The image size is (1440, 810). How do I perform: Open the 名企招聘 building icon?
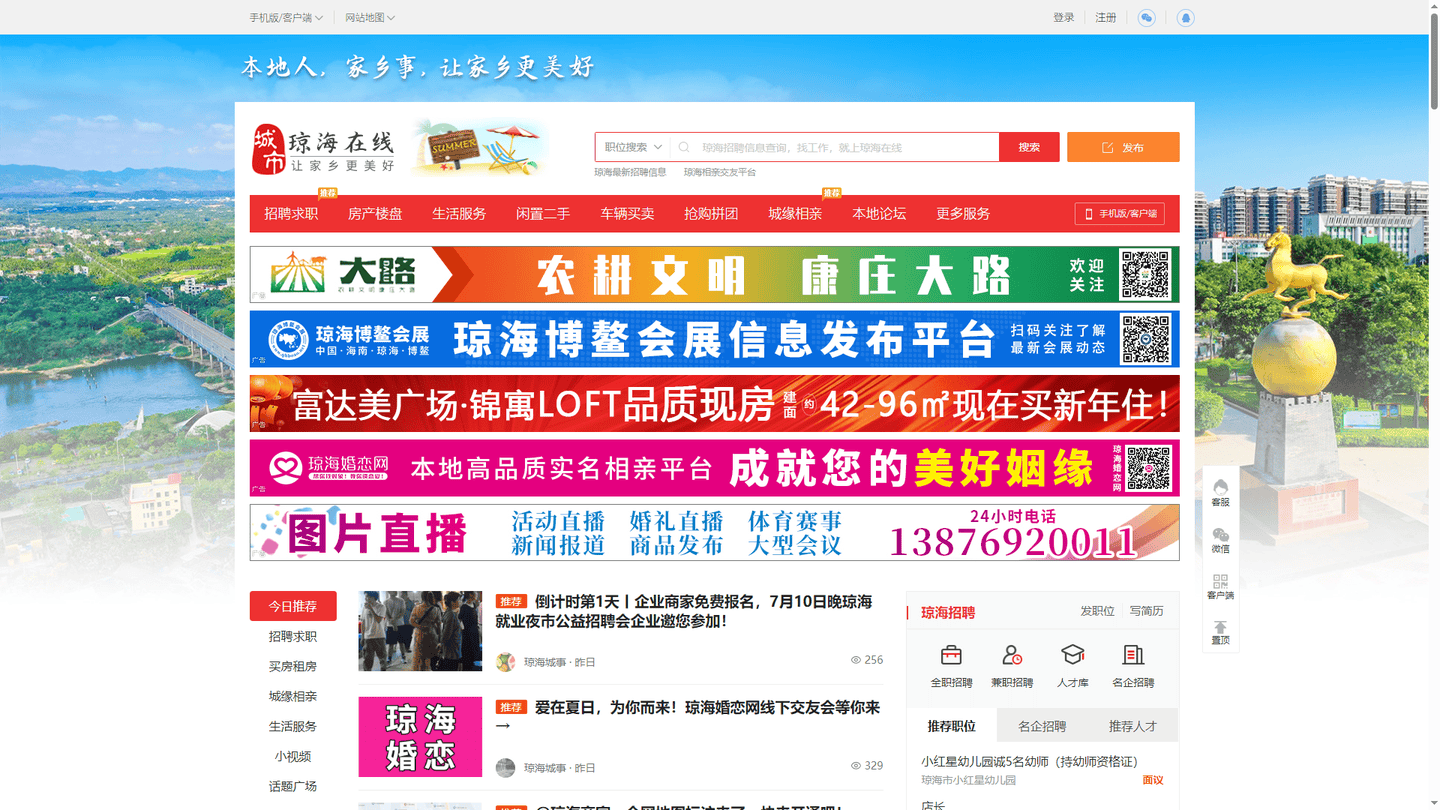click(1133, 656)
